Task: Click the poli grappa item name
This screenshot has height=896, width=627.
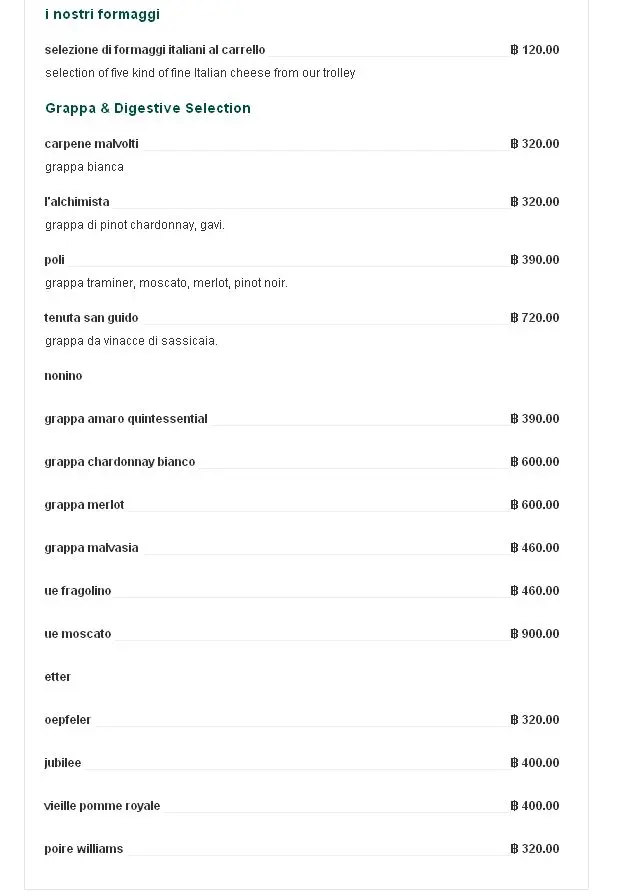Action: [55, 260]
